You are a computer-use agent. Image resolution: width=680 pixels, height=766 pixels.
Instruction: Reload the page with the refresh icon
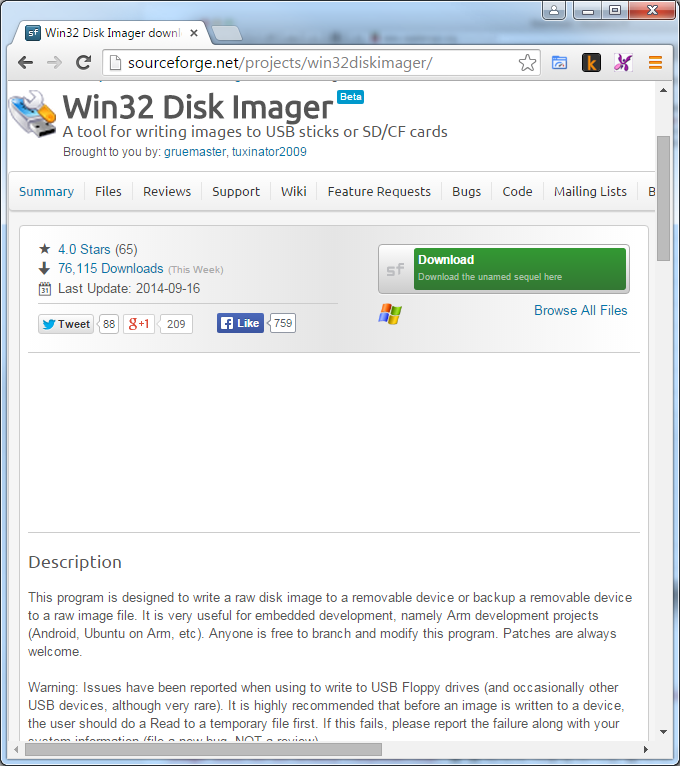[x=84, y=63]
